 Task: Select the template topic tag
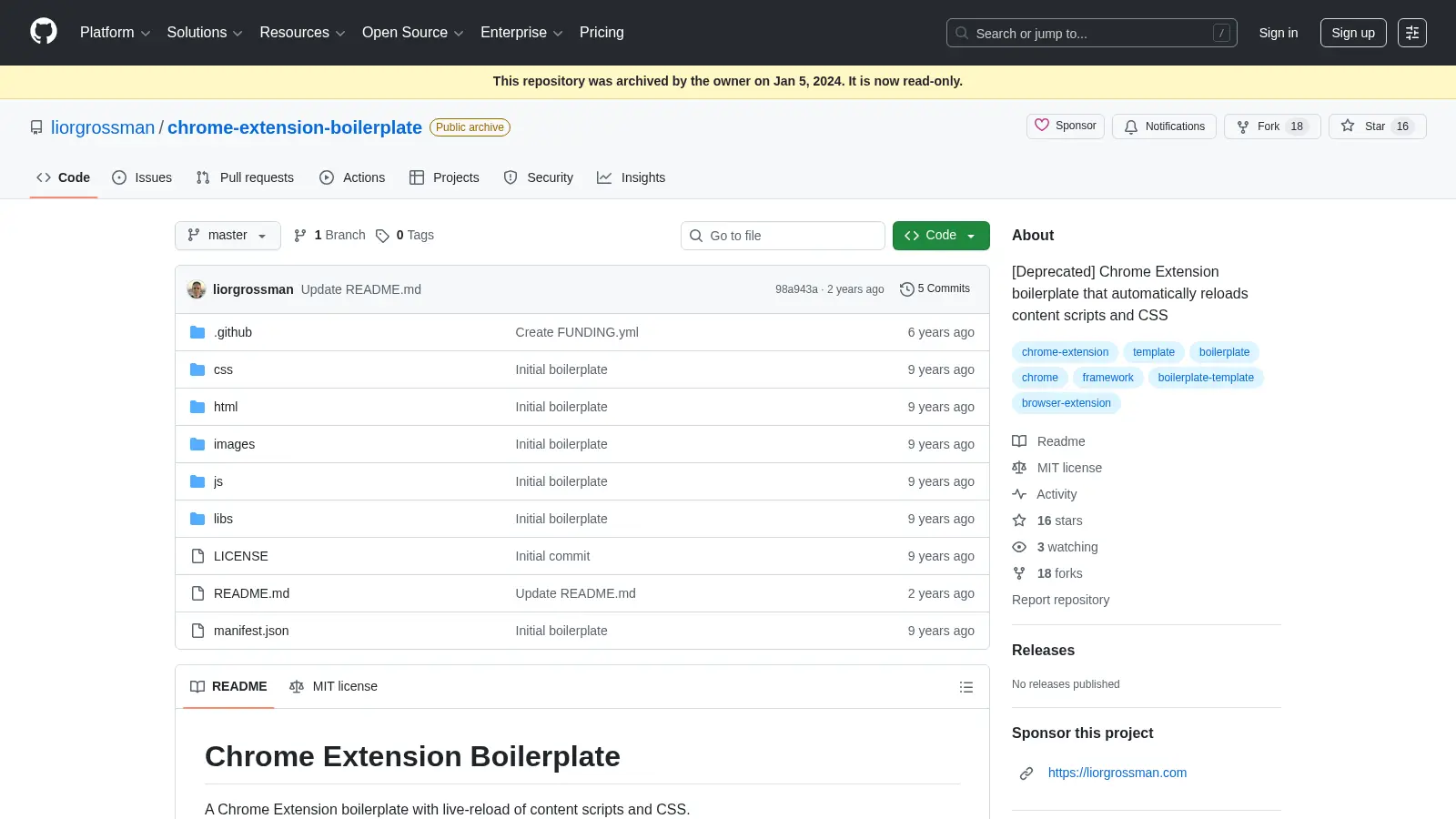coord(1154,352)
